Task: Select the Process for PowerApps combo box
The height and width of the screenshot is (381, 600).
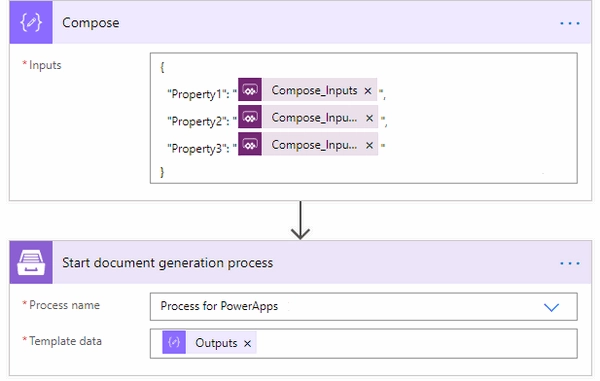Action: click(364, 306)
